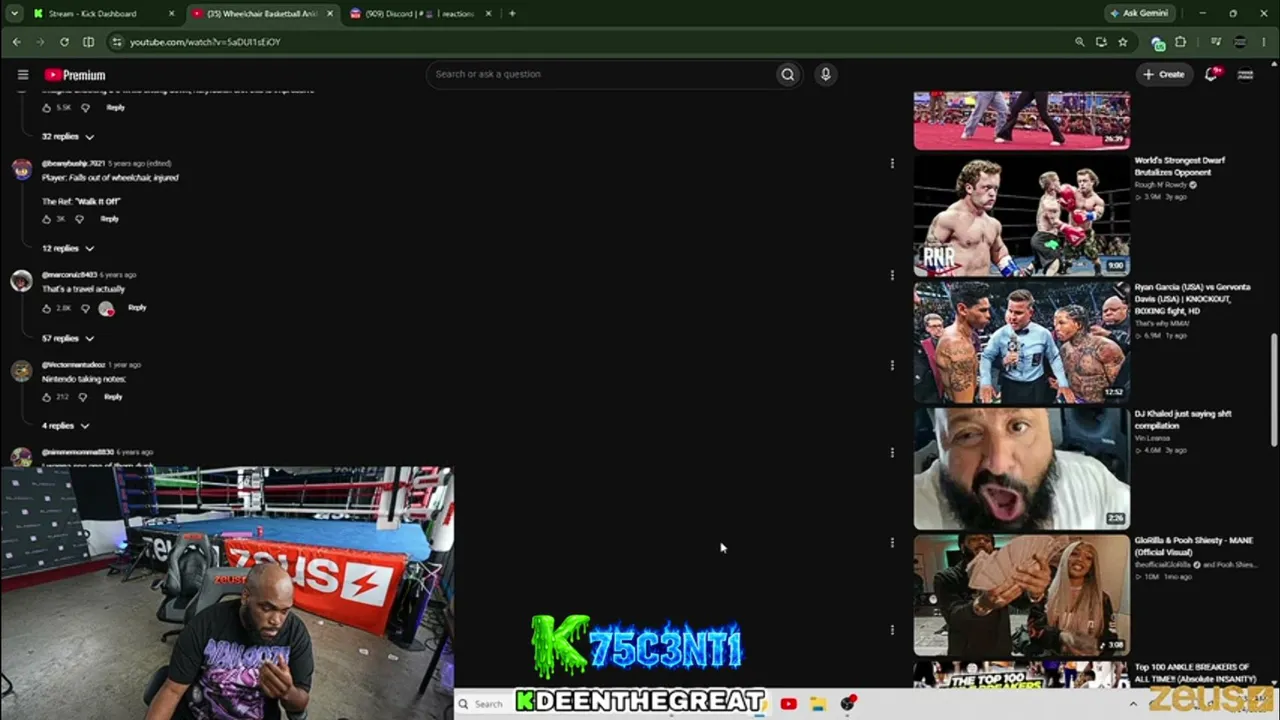Screen dimensions: 1280x720
Task: Open DJ Khaled compilation video thumbnail
Action: point(1021,468)
